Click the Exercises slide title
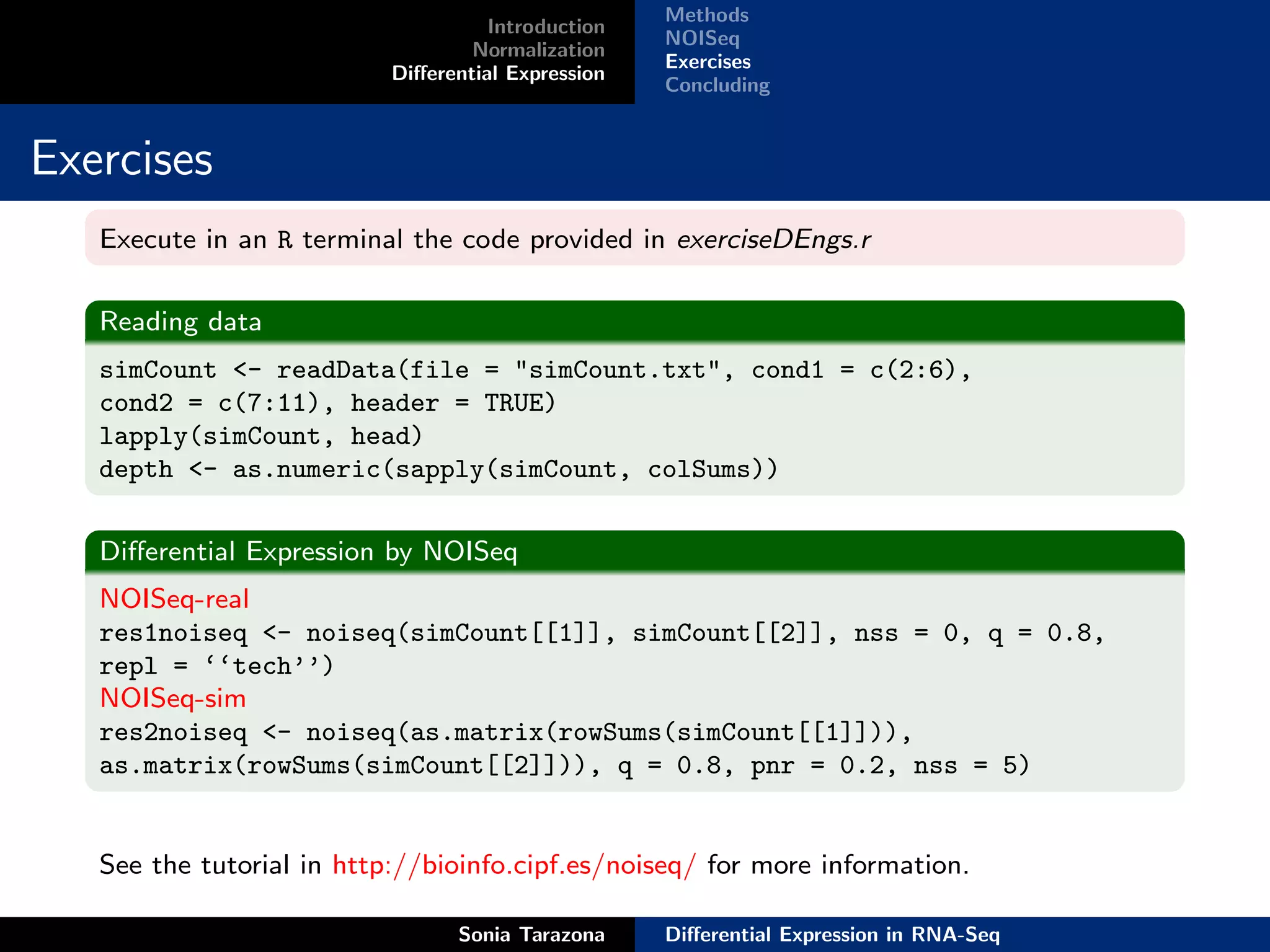 (122, 159)
